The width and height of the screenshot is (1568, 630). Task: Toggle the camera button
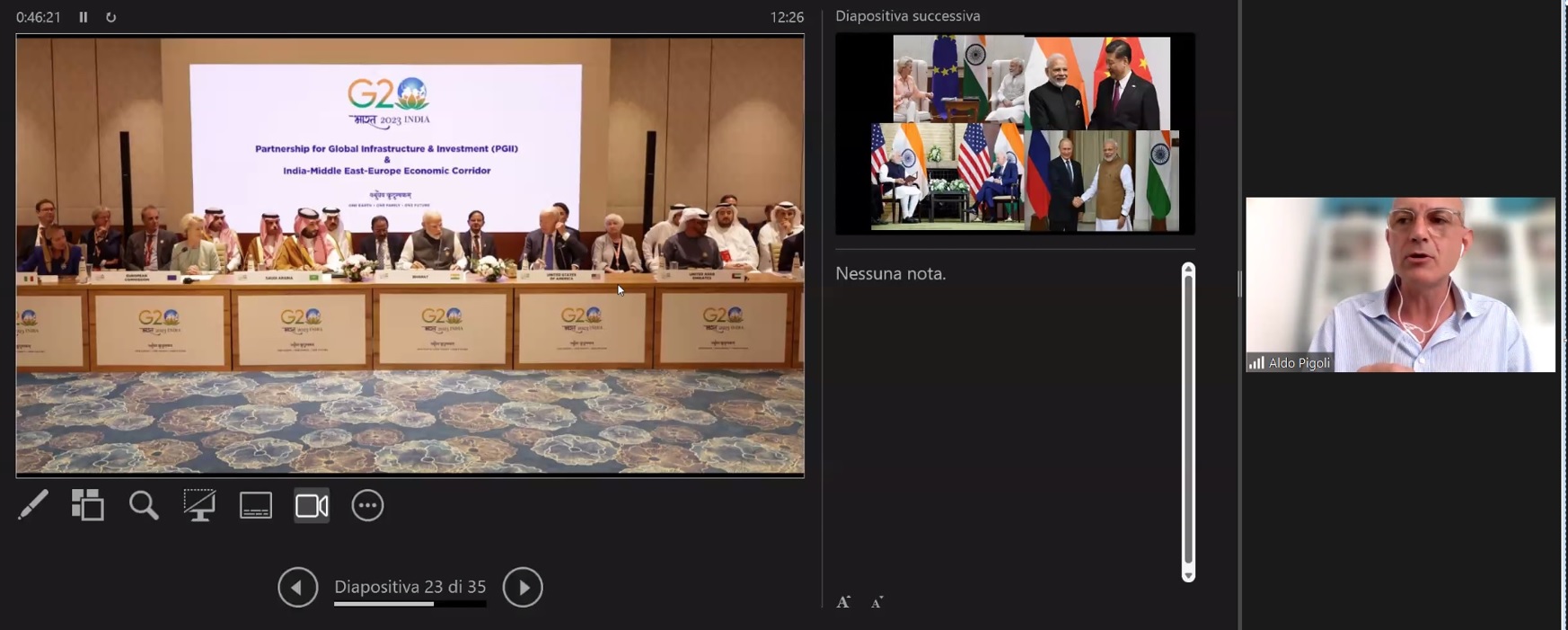[x=312, y=505]
